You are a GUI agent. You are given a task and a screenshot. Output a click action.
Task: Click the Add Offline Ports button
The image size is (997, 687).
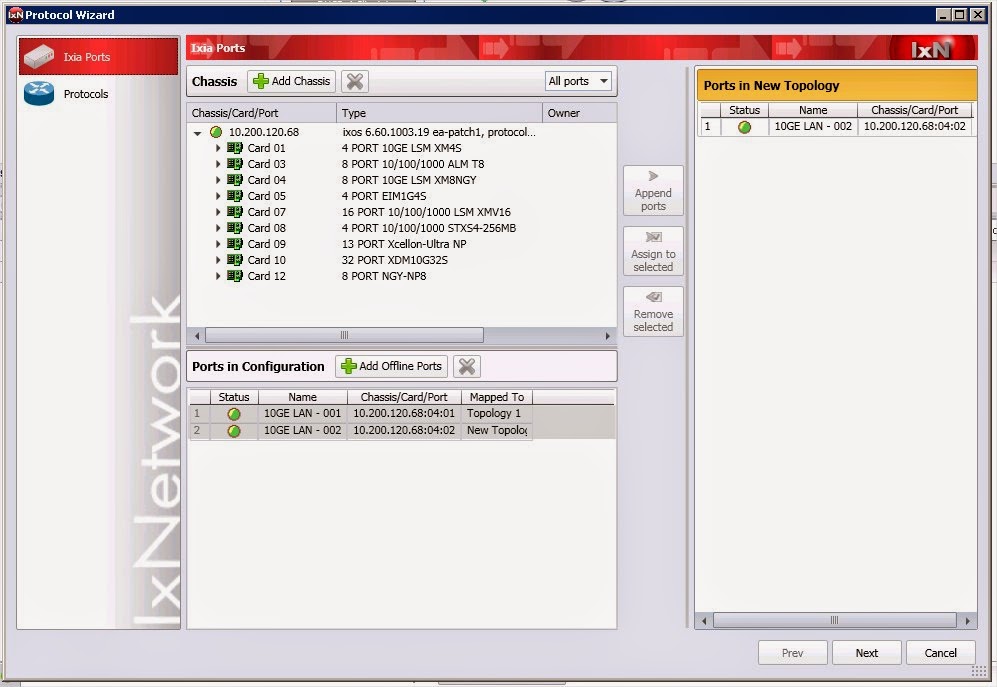pos(390,366)
